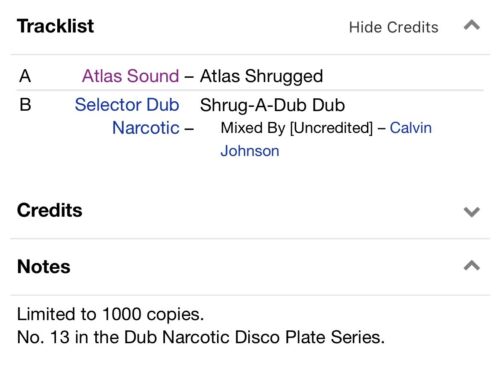This screenshot has height=365, width=500.
Task: Select the Notes heading
Action: 44,267
